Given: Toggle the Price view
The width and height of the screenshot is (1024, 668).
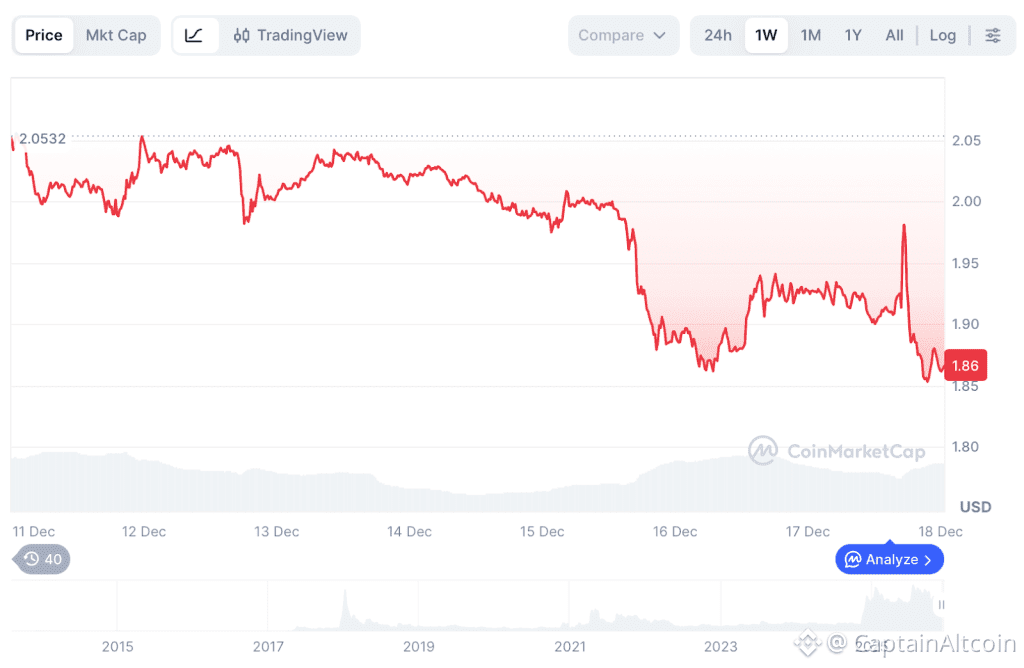Looking at the screenshot, I should tap(43, 35).
